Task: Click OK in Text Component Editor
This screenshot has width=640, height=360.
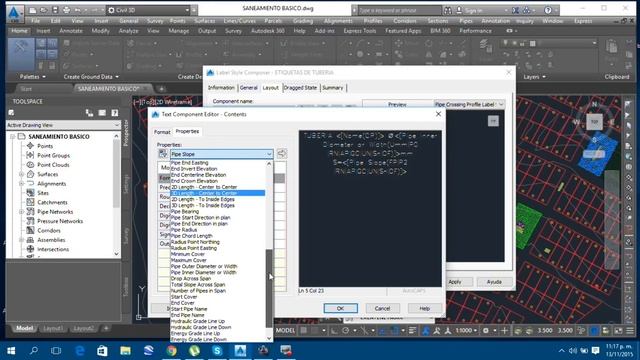Action: tap(340, 308)
